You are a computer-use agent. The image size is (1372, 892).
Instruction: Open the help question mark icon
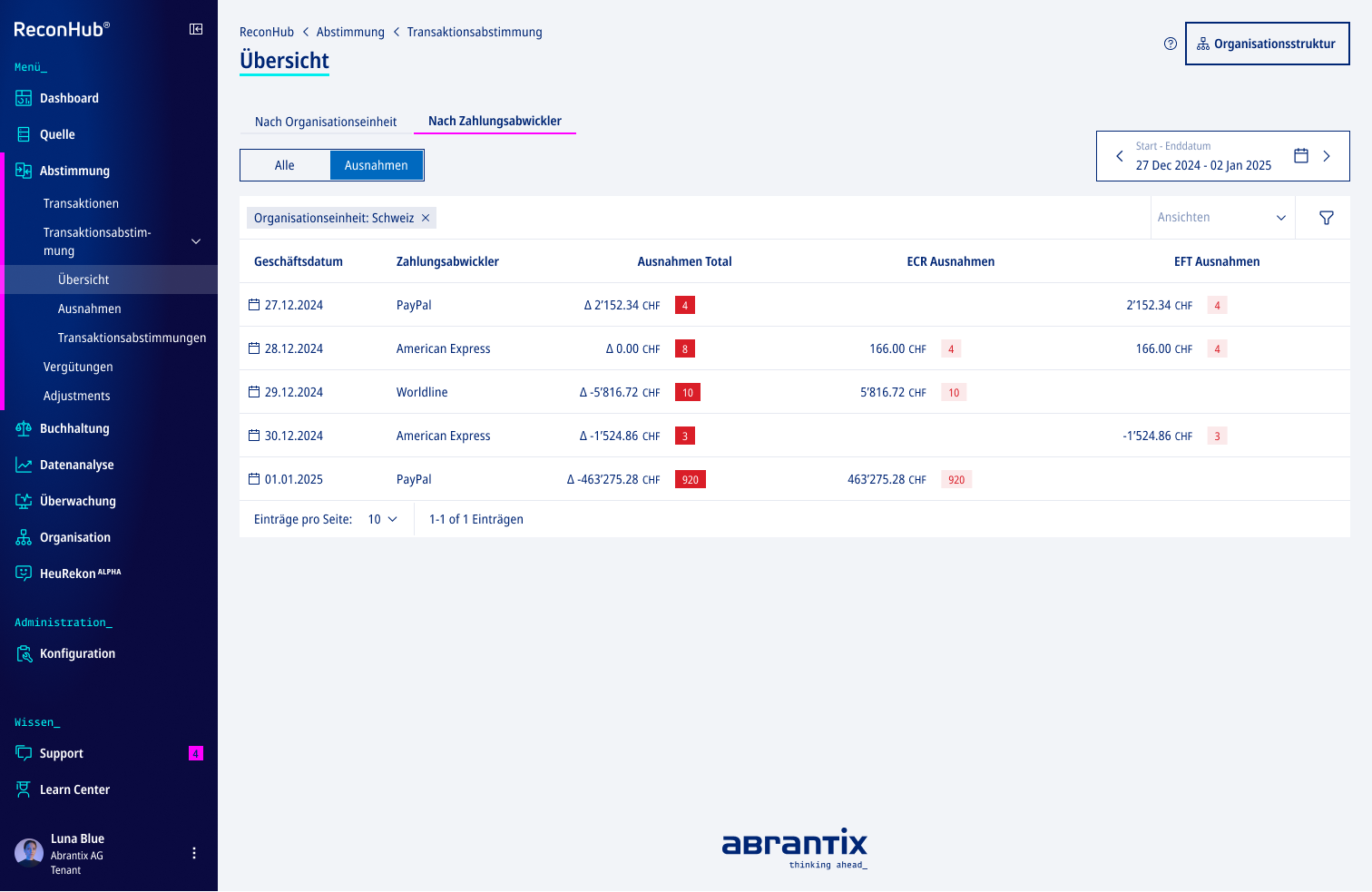pos(1171,44)
